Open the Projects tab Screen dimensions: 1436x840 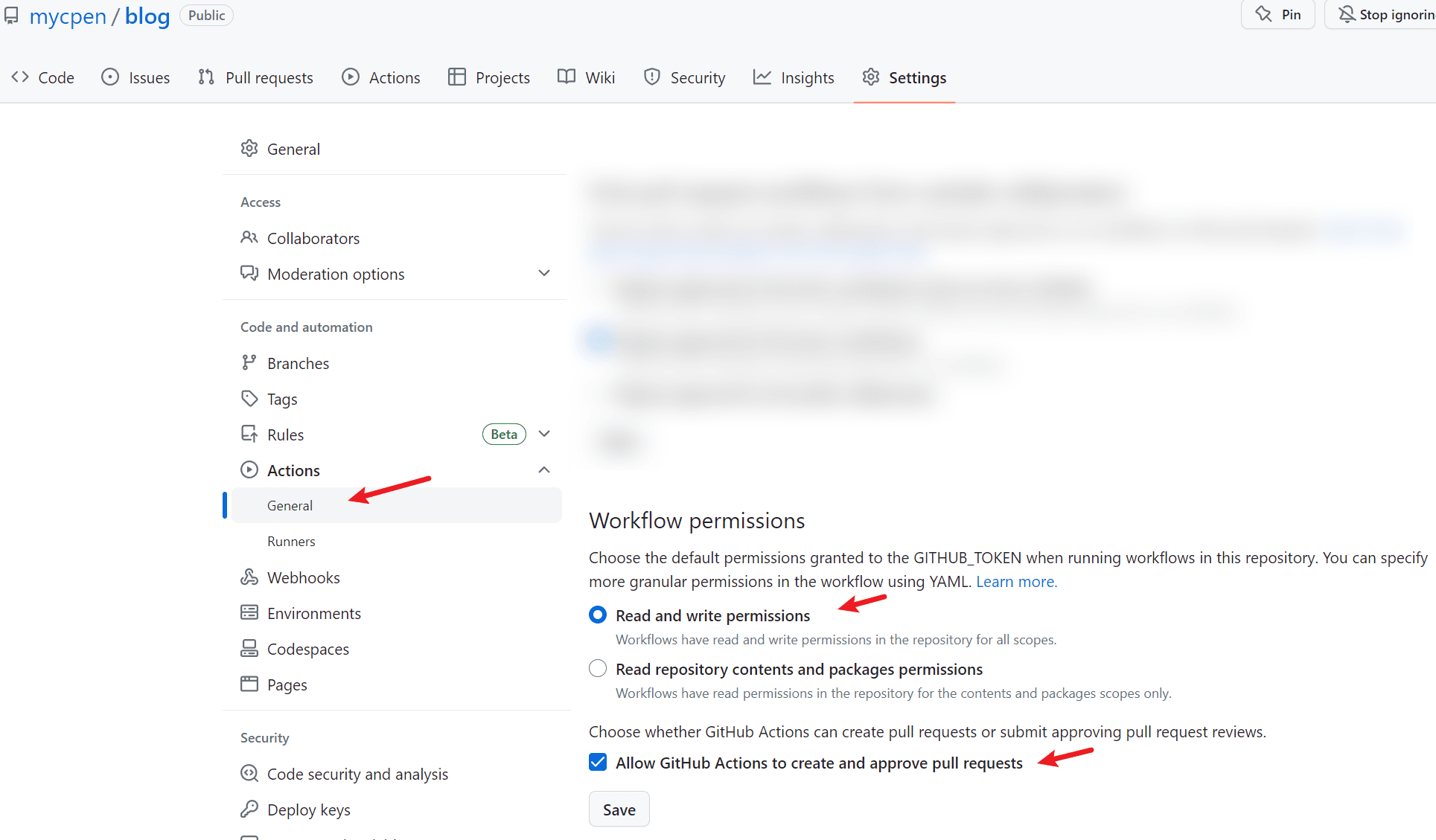[x=489, y=77]
